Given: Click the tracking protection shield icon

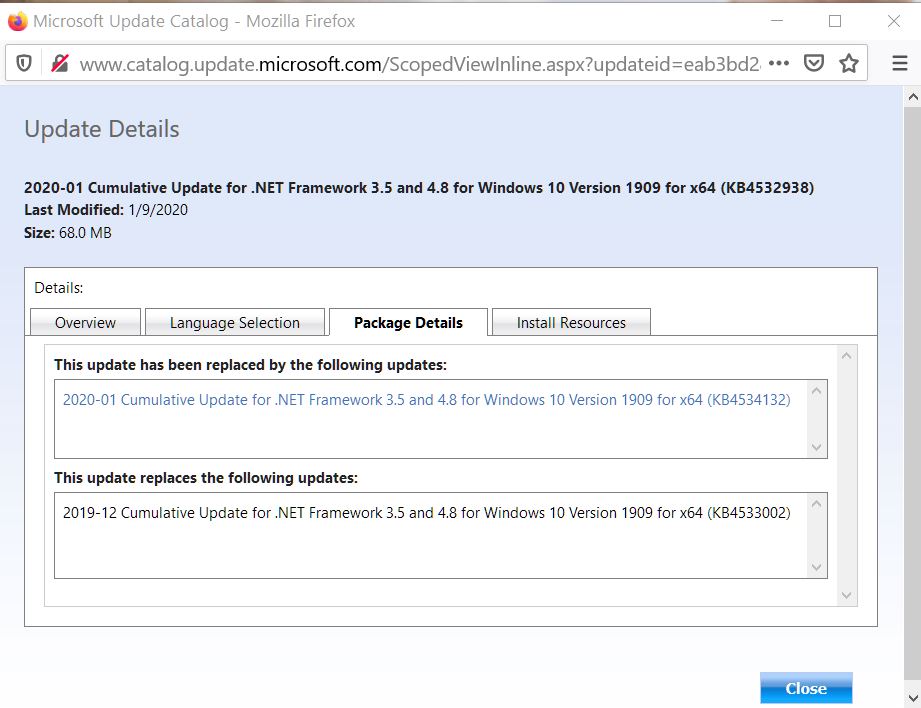Looking at the screenshot, I should (x=25, y=63).
